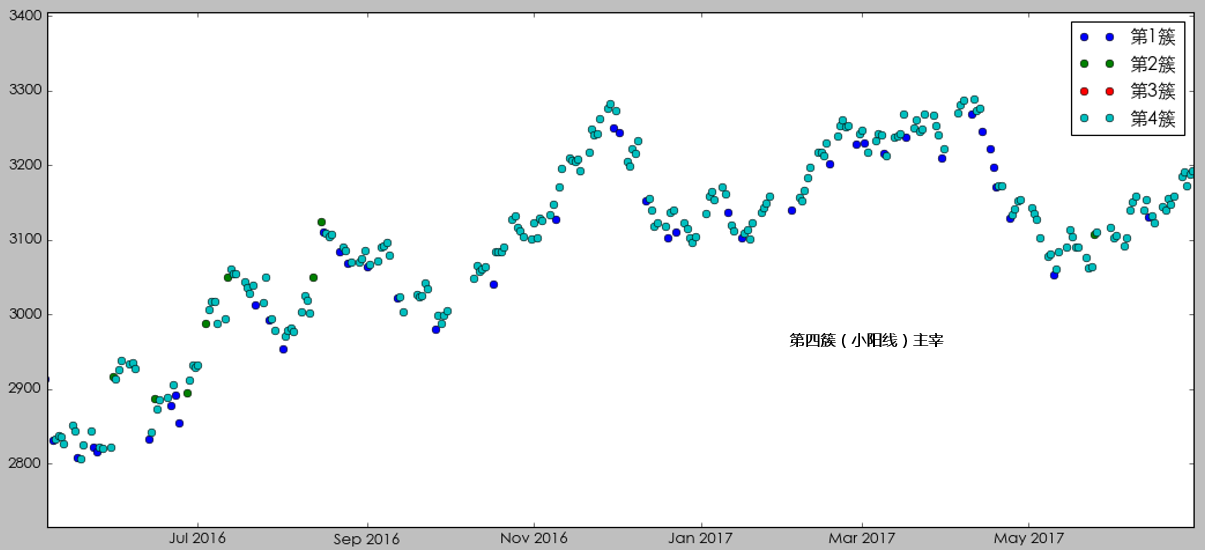Click the 3200 y-axis label

(26, 165)
